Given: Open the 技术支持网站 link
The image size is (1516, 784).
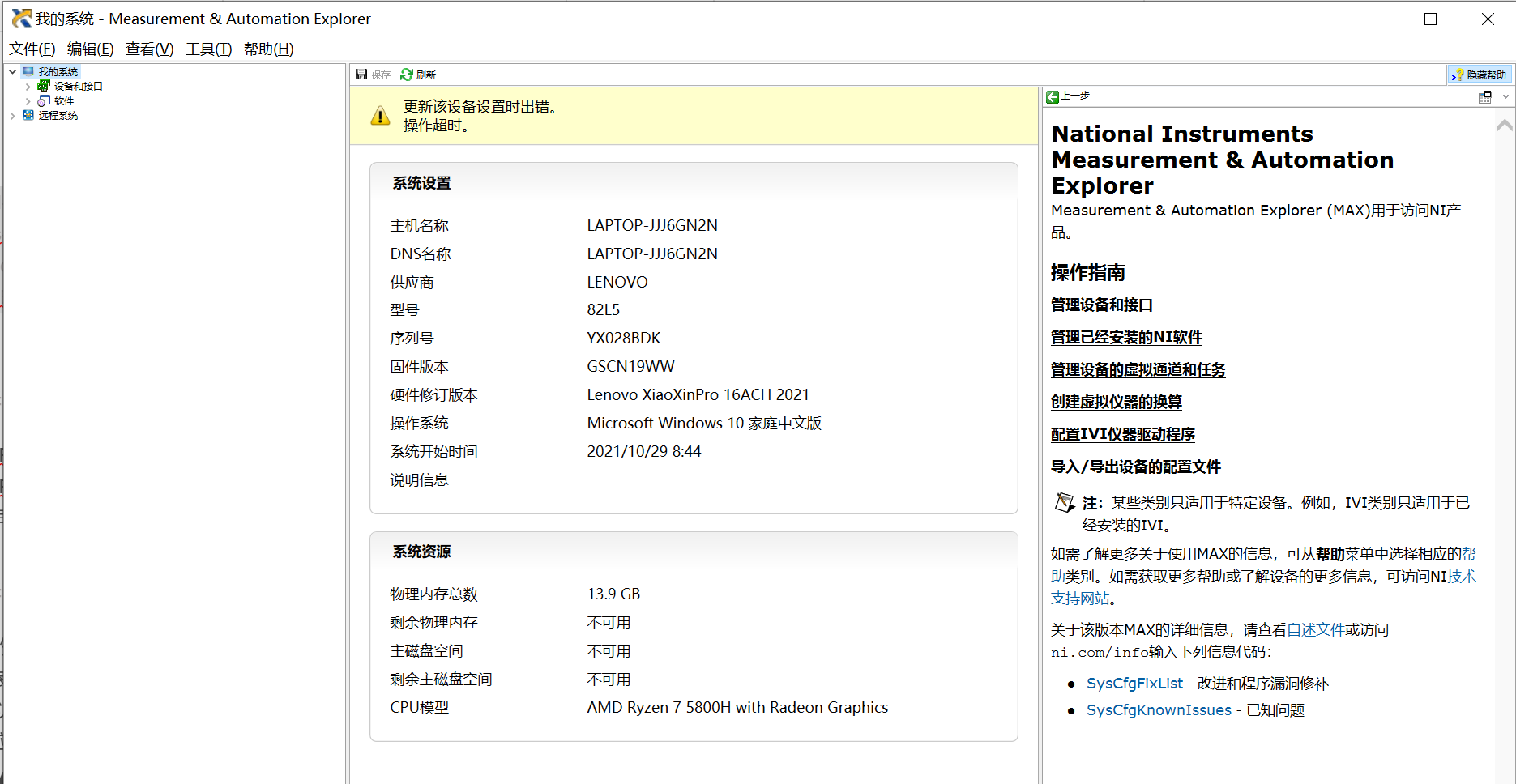Looking at the screenshot, I should [x=1080, y=599].
